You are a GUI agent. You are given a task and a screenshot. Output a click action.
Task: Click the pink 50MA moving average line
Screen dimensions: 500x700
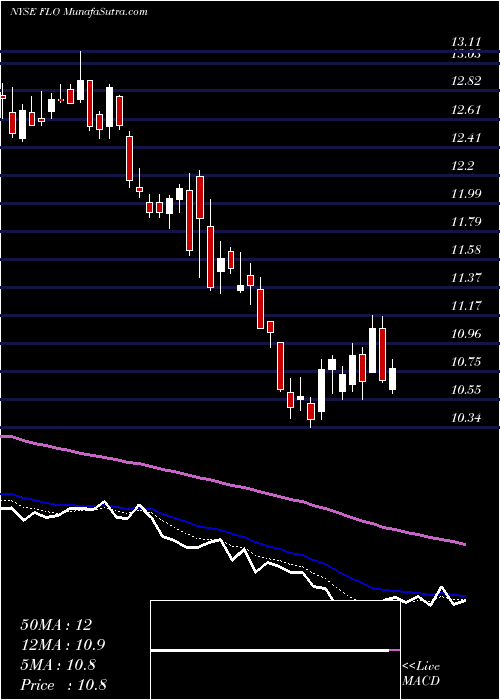pos(232,486)
